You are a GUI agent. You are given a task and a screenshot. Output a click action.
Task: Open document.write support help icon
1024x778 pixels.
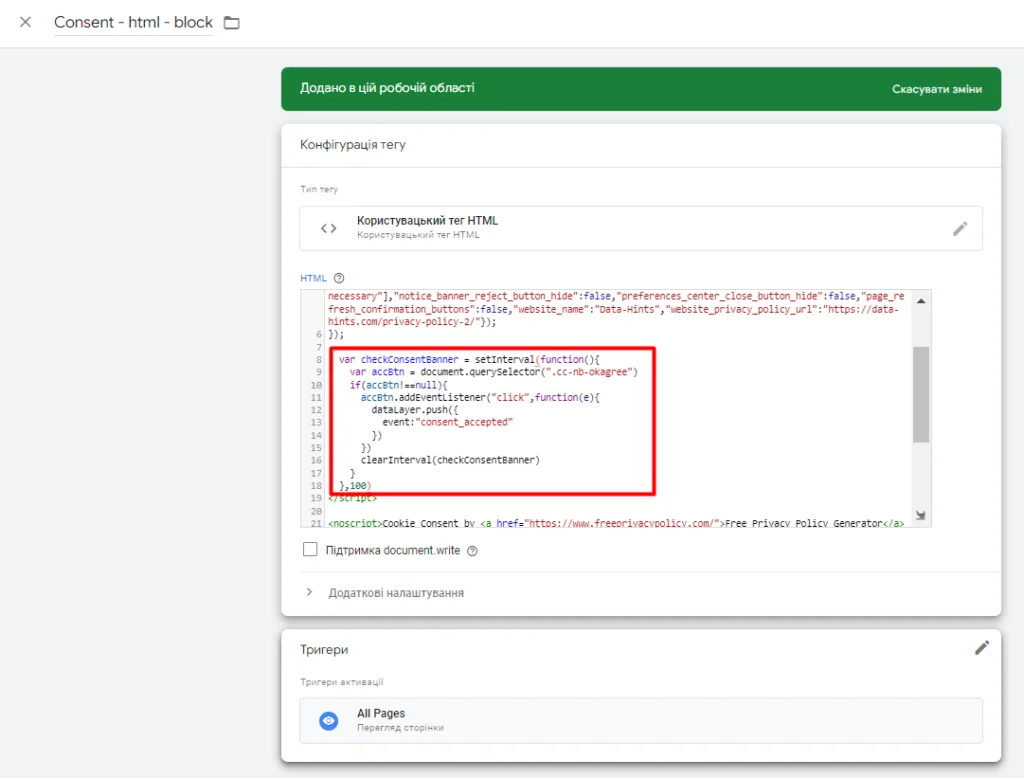(x=472, y=551)
